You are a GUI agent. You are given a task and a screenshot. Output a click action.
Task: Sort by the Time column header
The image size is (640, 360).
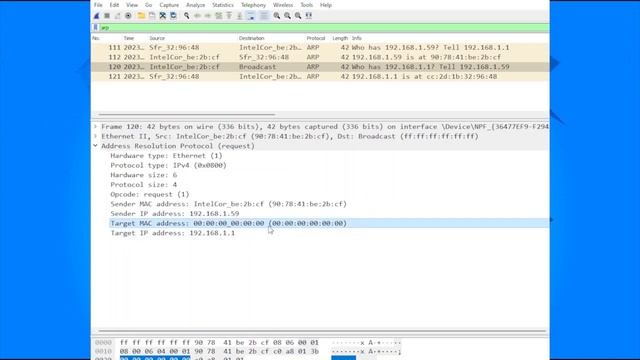tap(129, 38)
